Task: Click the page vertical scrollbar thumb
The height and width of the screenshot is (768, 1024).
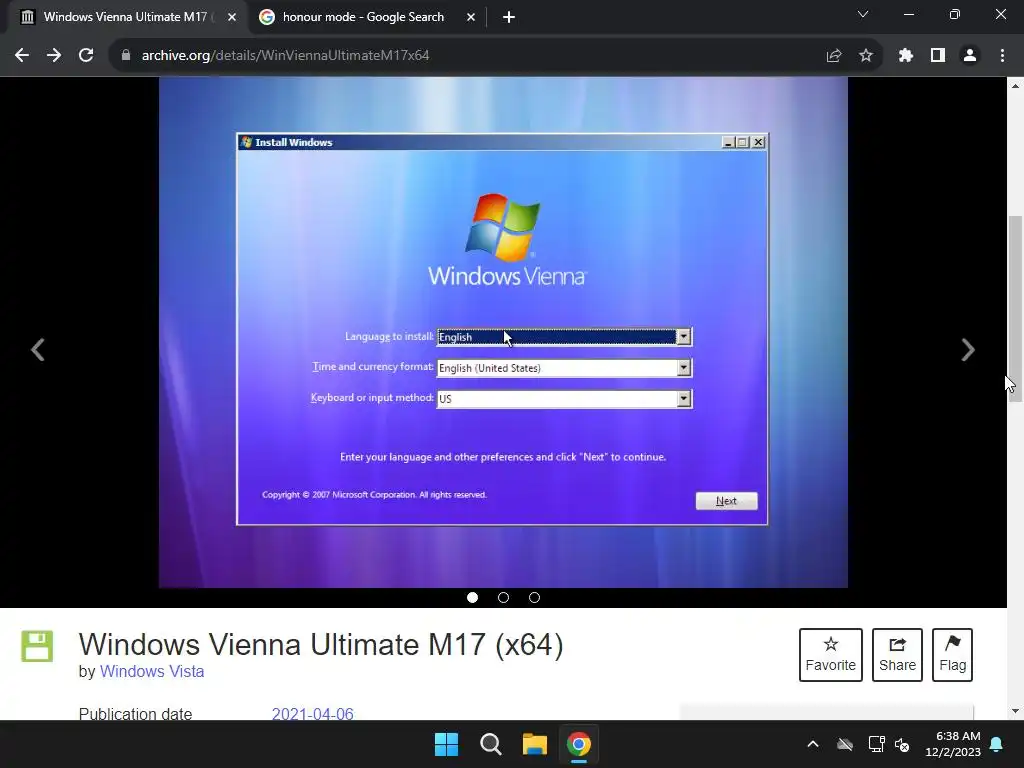Action: pos(1015,308)
